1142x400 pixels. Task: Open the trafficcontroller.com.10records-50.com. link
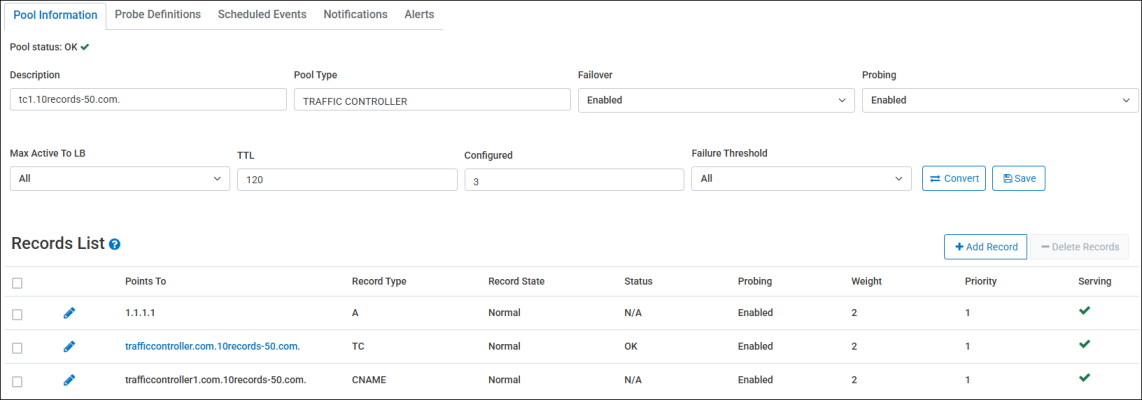212,346
